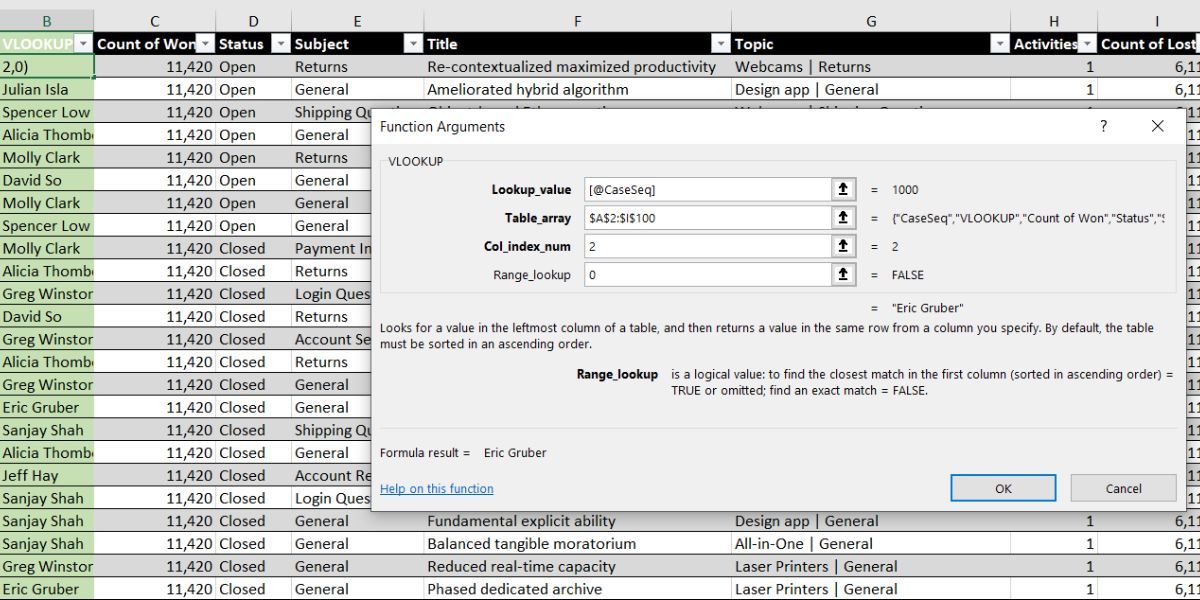This screenshot has width=1200, height=600.
Task: Select the Account Re subject cell
Action: coord(331,476)
